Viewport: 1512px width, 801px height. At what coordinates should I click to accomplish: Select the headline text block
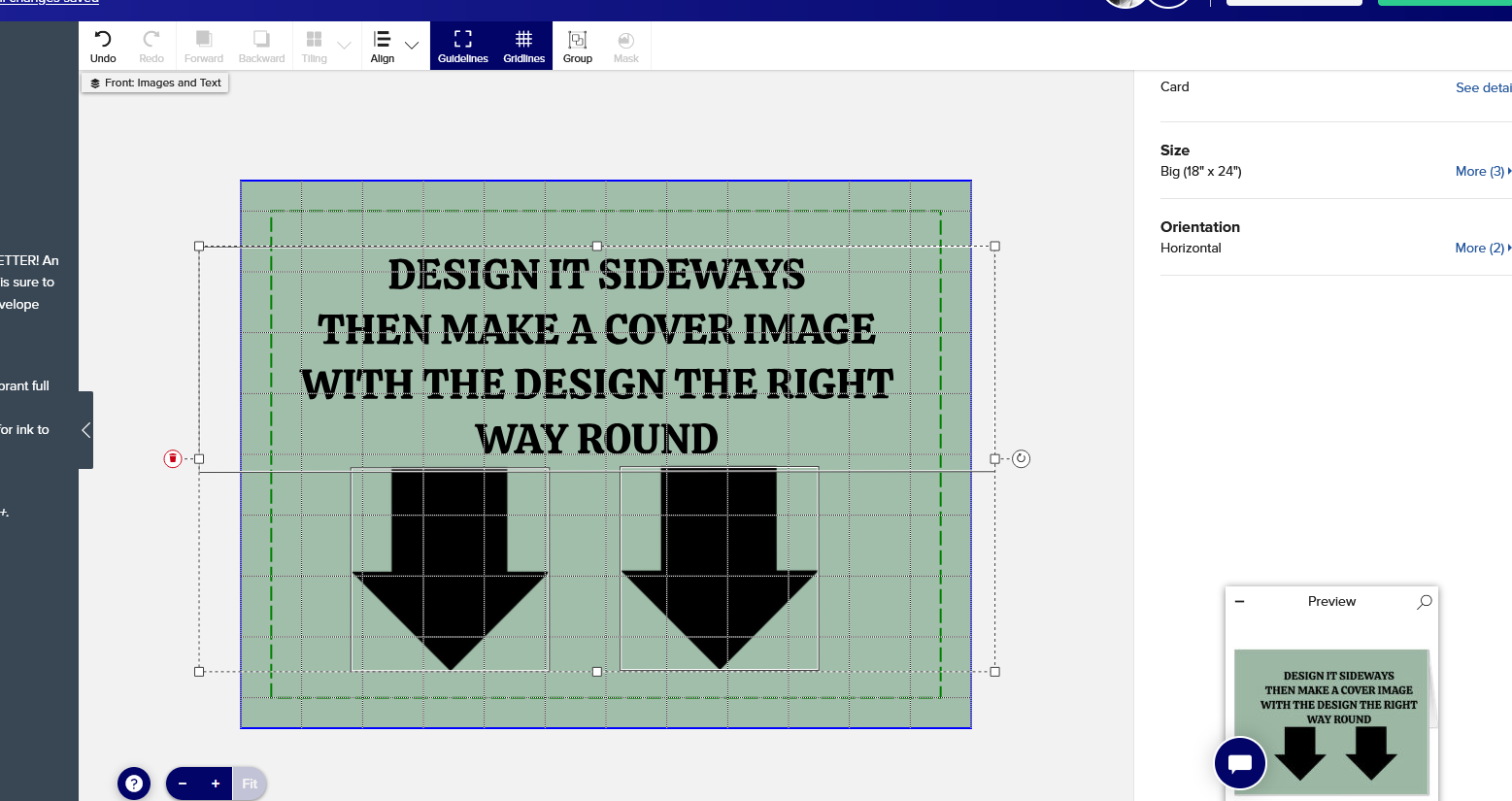pyautogui.click(x=596, y=356)
